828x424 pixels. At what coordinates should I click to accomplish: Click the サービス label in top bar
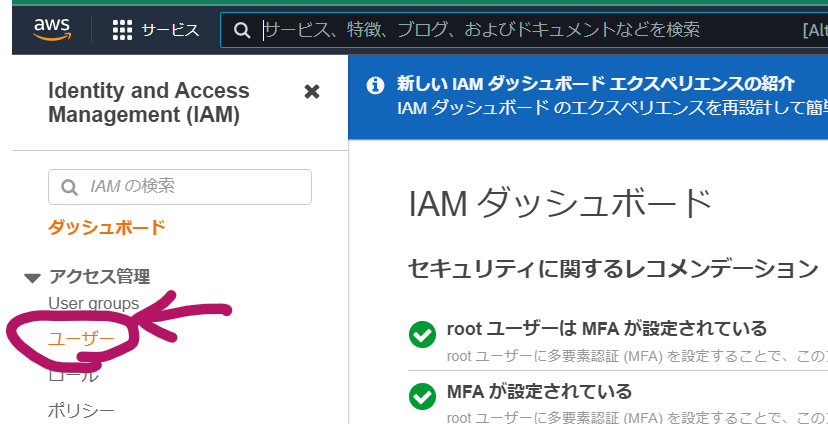(170, 30)
